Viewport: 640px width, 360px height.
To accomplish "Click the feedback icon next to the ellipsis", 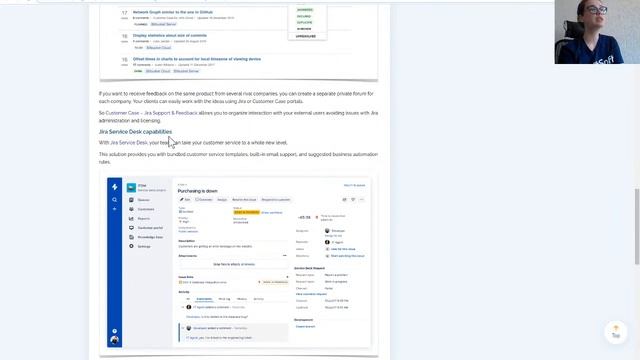I will [x=353, y=200].
